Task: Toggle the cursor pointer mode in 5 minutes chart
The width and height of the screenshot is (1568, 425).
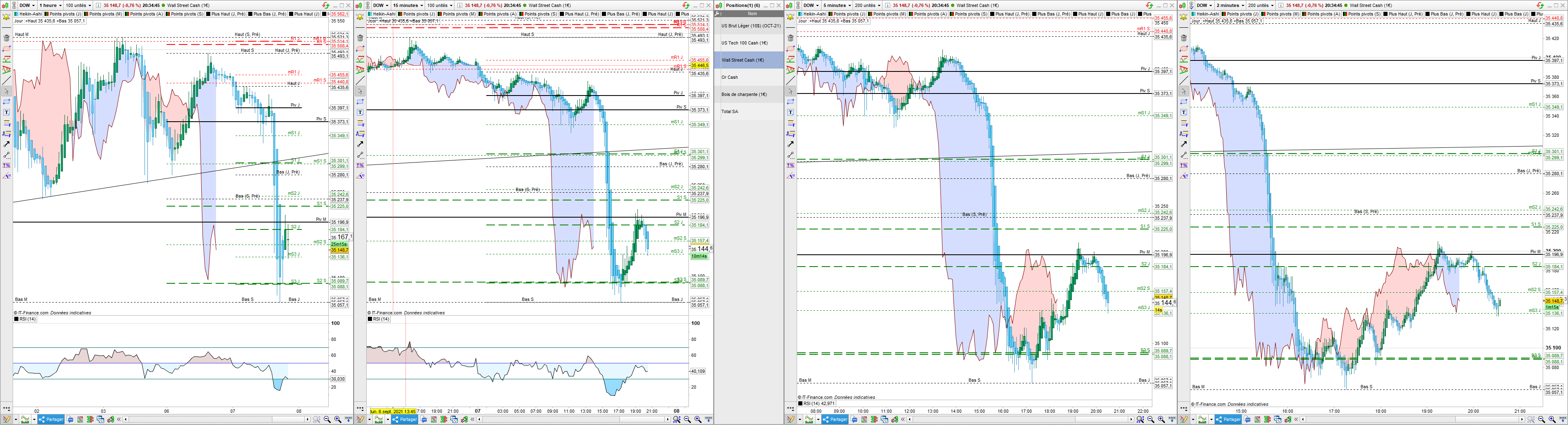Action: tap(790, 91)
